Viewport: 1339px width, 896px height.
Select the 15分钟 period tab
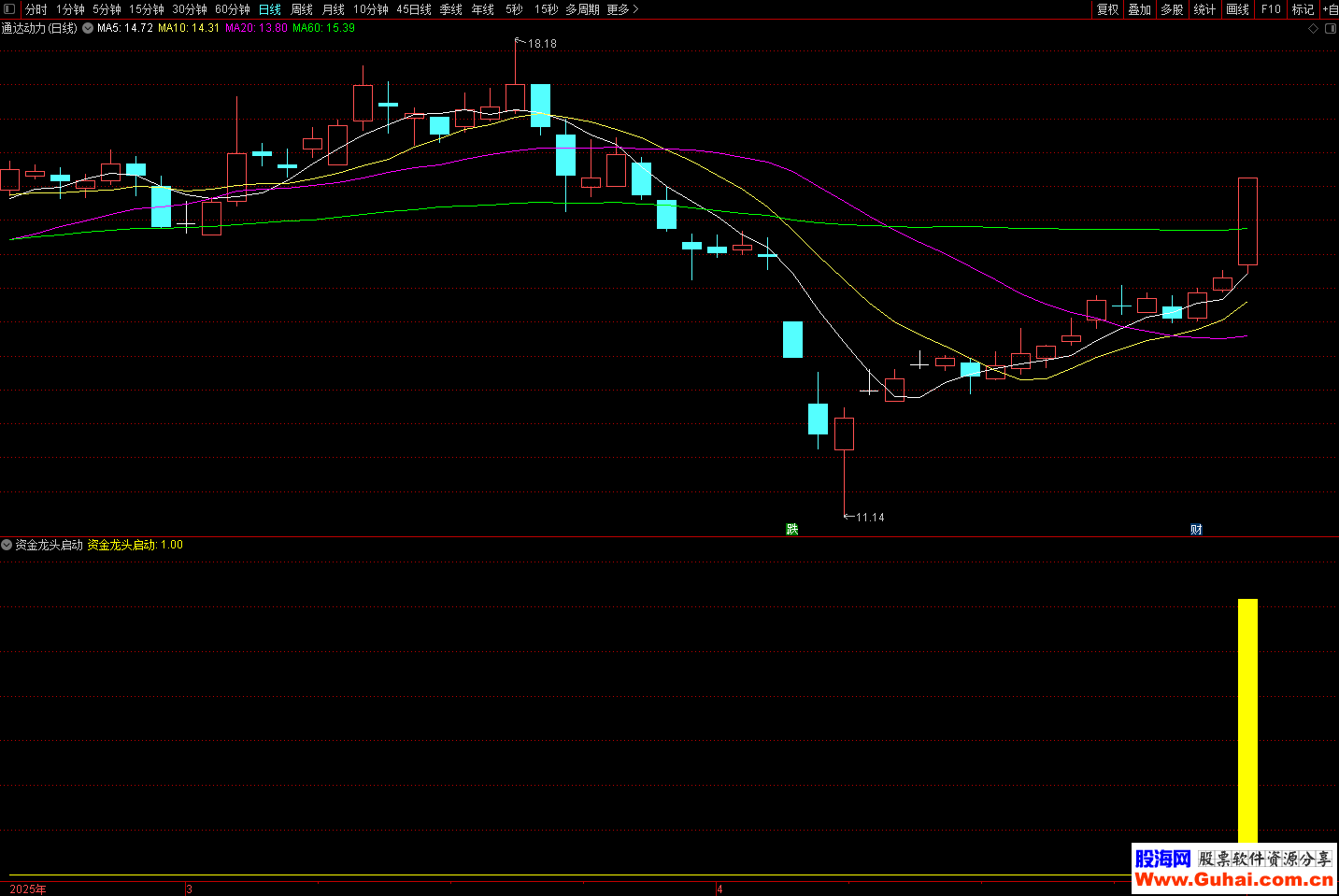tap(147, 9)
